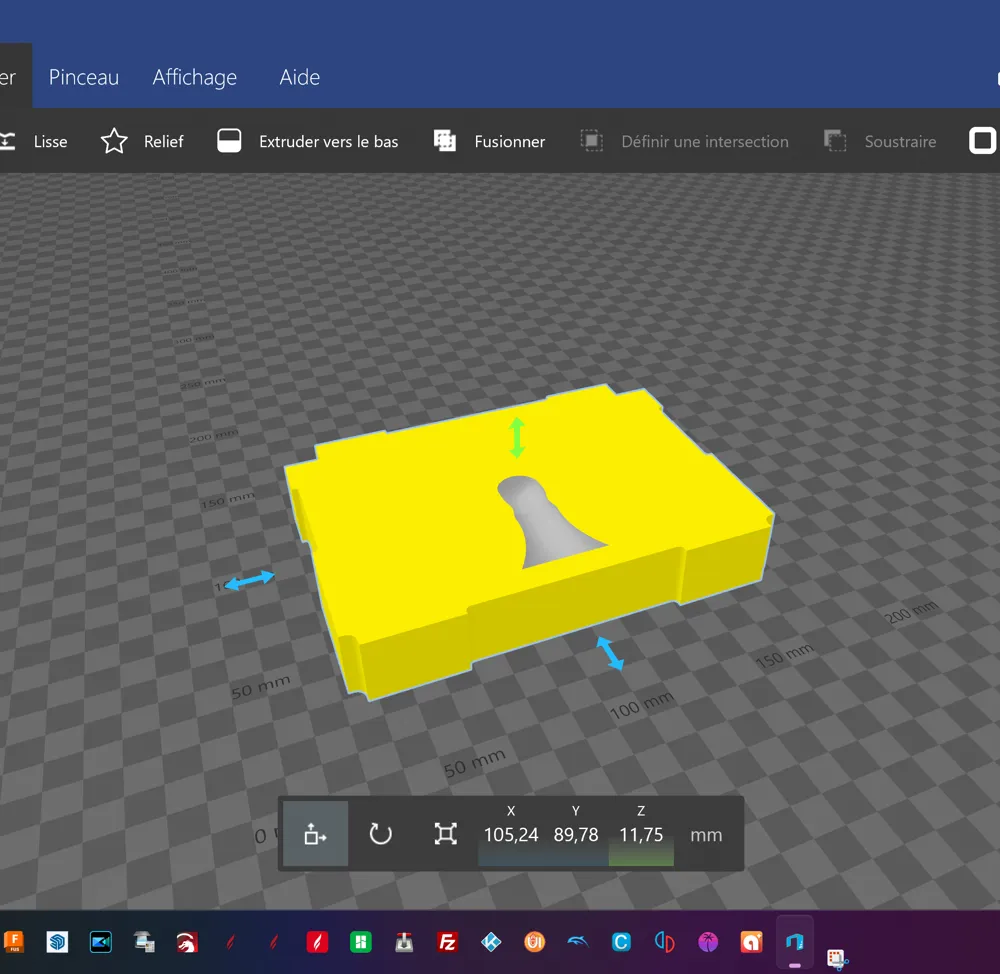Click the Fusionner merge icon
The width and height of the screenshot is (1000, 974).
click(x=445, y=141)
